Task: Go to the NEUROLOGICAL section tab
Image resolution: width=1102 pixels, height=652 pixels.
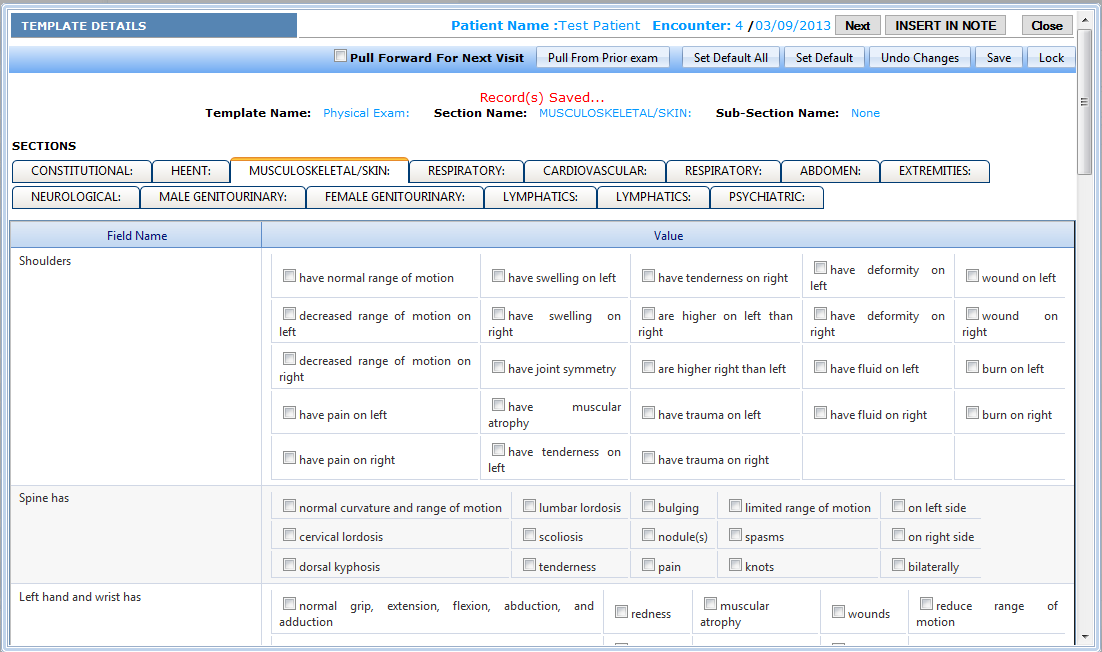Action: point(76,197)
